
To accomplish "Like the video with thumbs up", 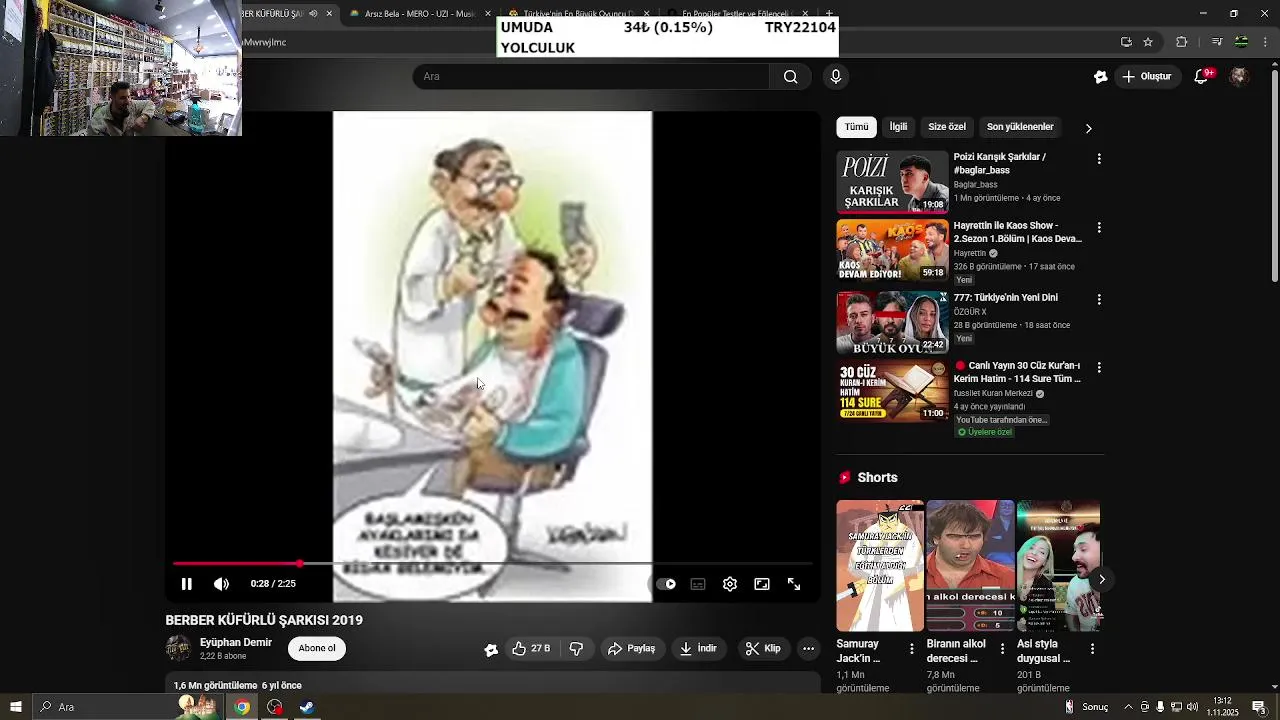I will (531, 649).
